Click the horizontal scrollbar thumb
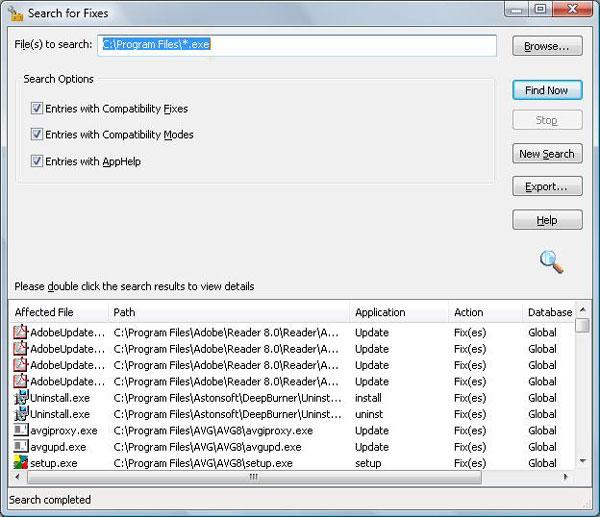 point(254,477)
